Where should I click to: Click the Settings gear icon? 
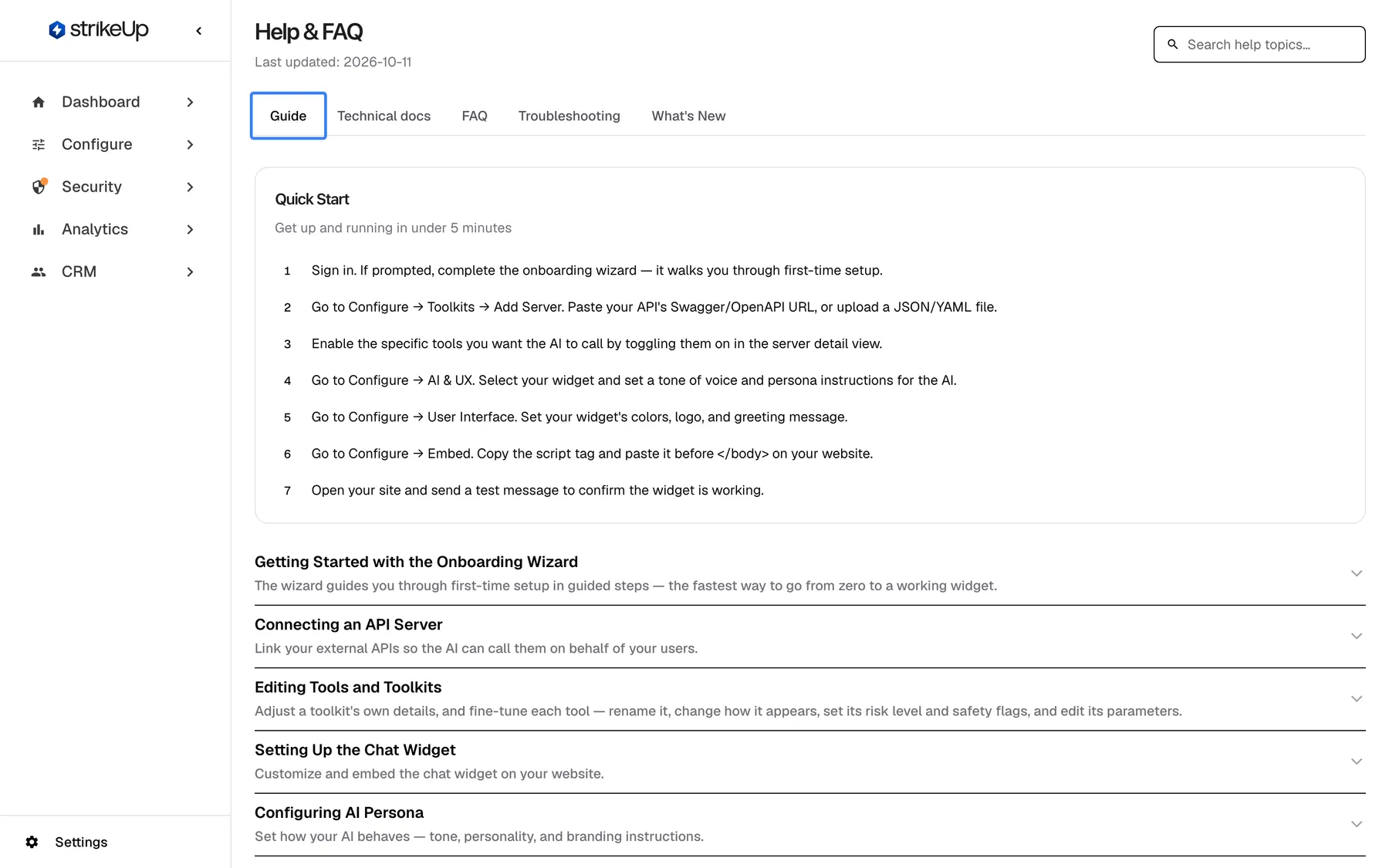(x=32, y=842)
